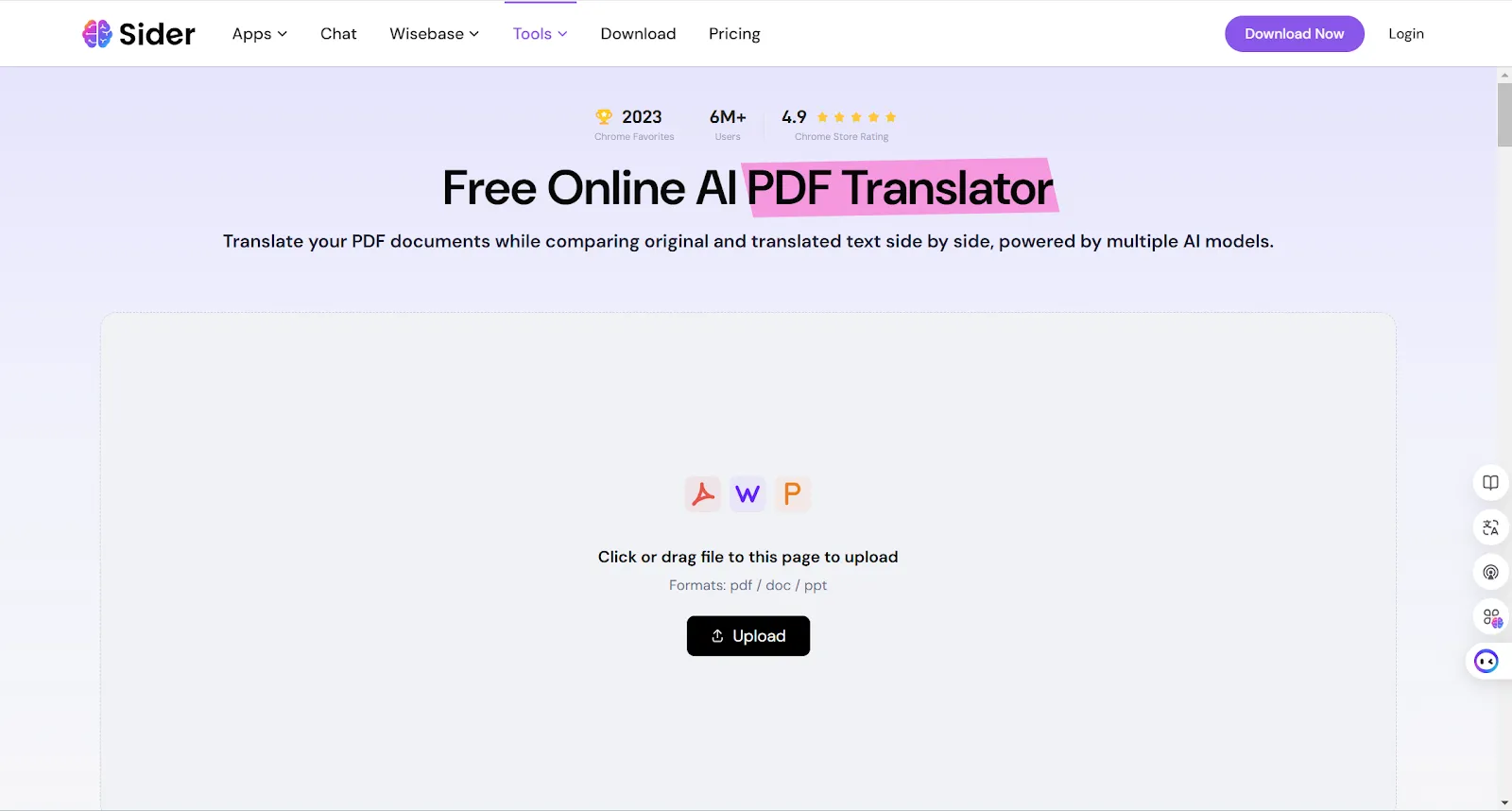This screenshot has width=1512, height=811.
Task: Open the translate sidebar icon
Action: 1490,527
